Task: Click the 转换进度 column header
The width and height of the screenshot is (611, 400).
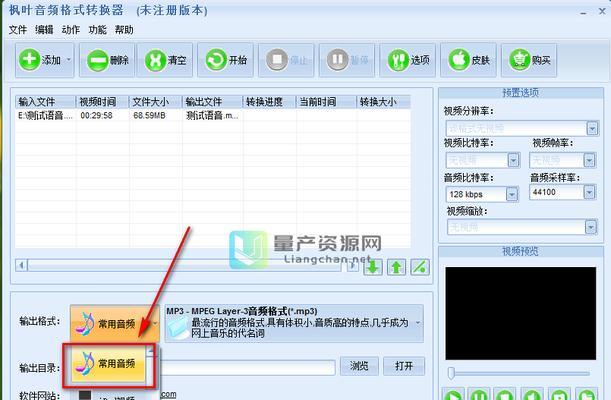Action: tap(269, 102)
